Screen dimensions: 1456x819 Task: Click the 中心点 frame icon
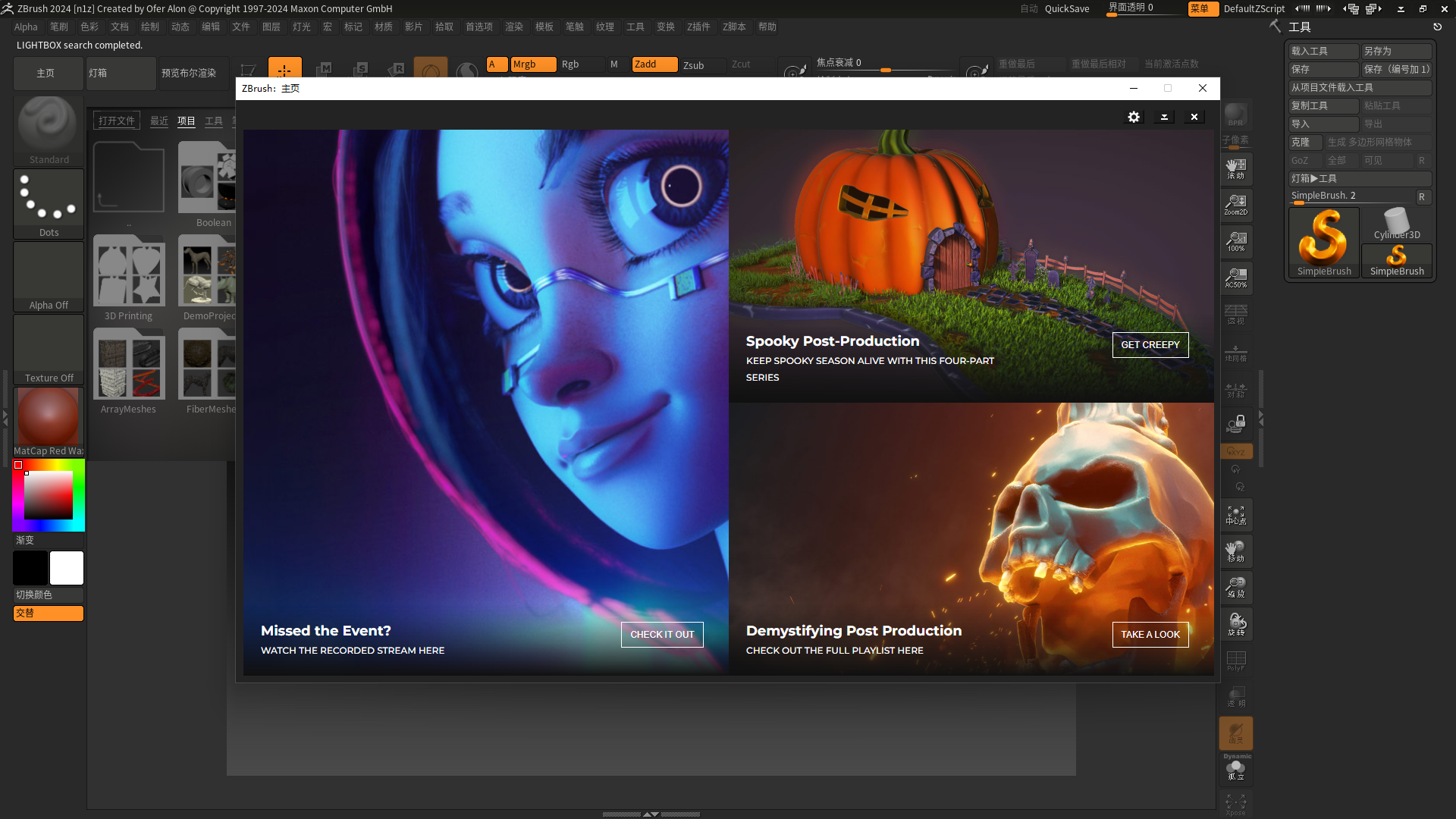[1235, 515]
